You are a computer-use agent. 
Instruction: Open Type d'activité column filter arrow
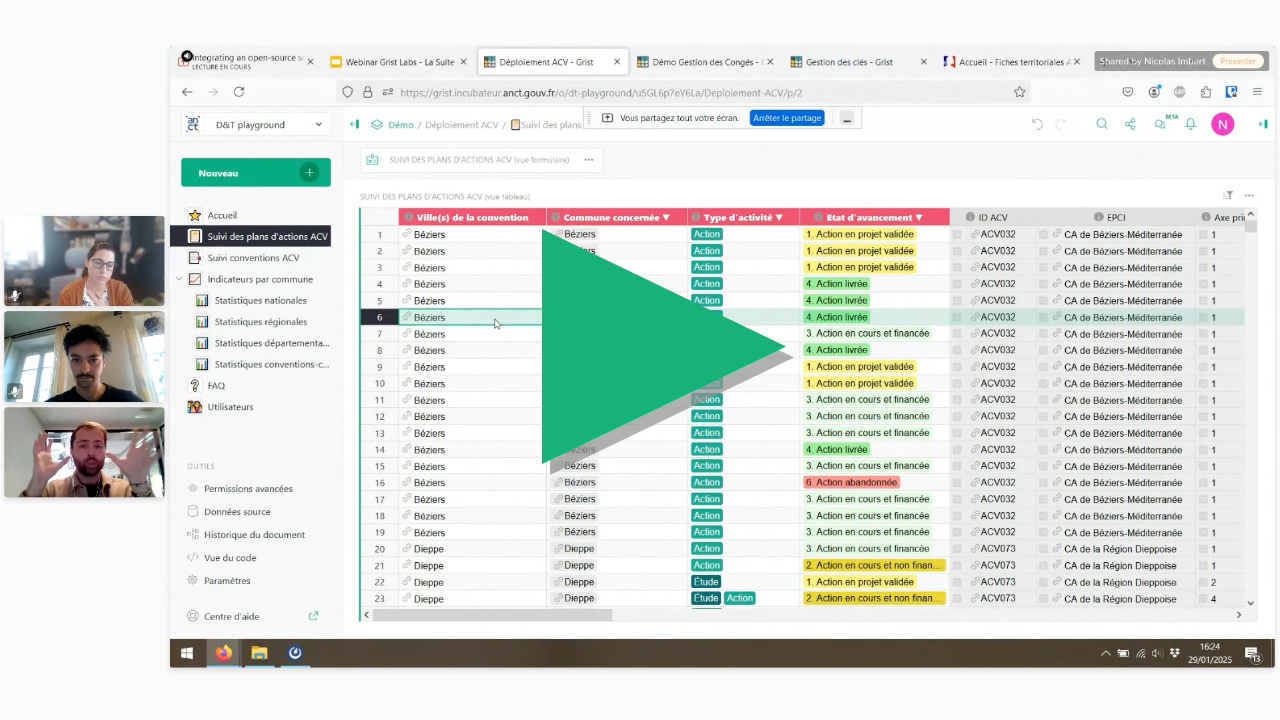pos(779,217)
